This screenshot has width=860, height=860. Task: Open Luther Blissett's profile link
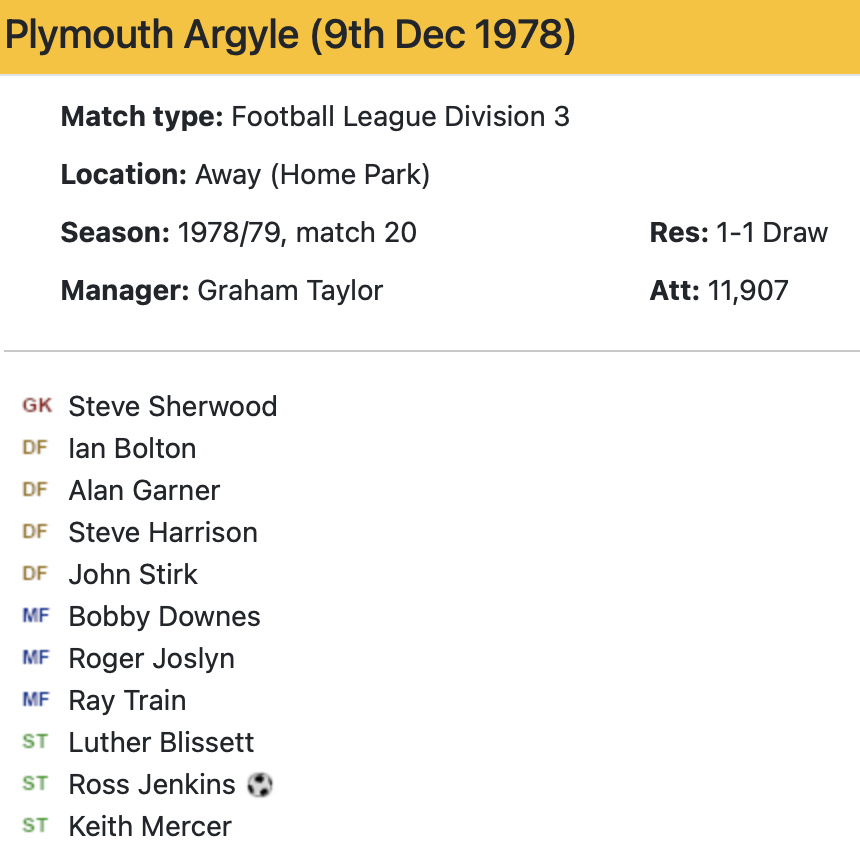tap(161, 743)
